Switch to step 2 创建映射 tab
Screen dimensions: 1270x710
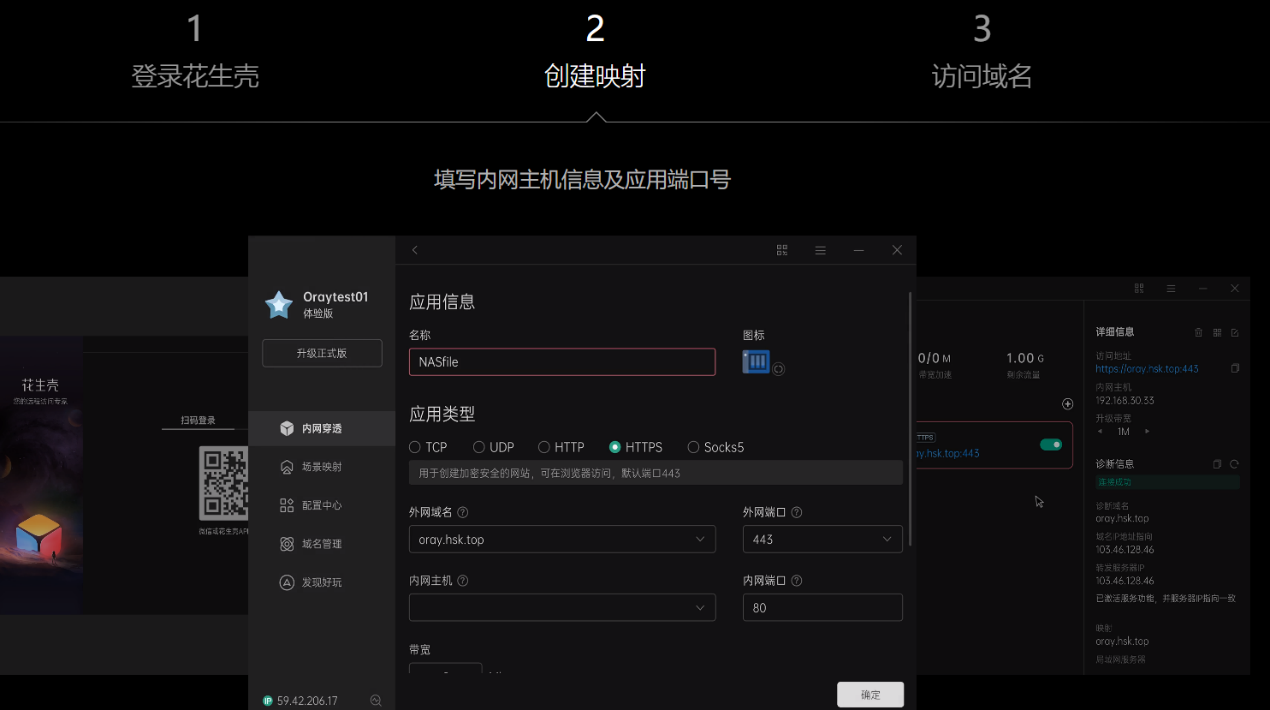point(595,52)
